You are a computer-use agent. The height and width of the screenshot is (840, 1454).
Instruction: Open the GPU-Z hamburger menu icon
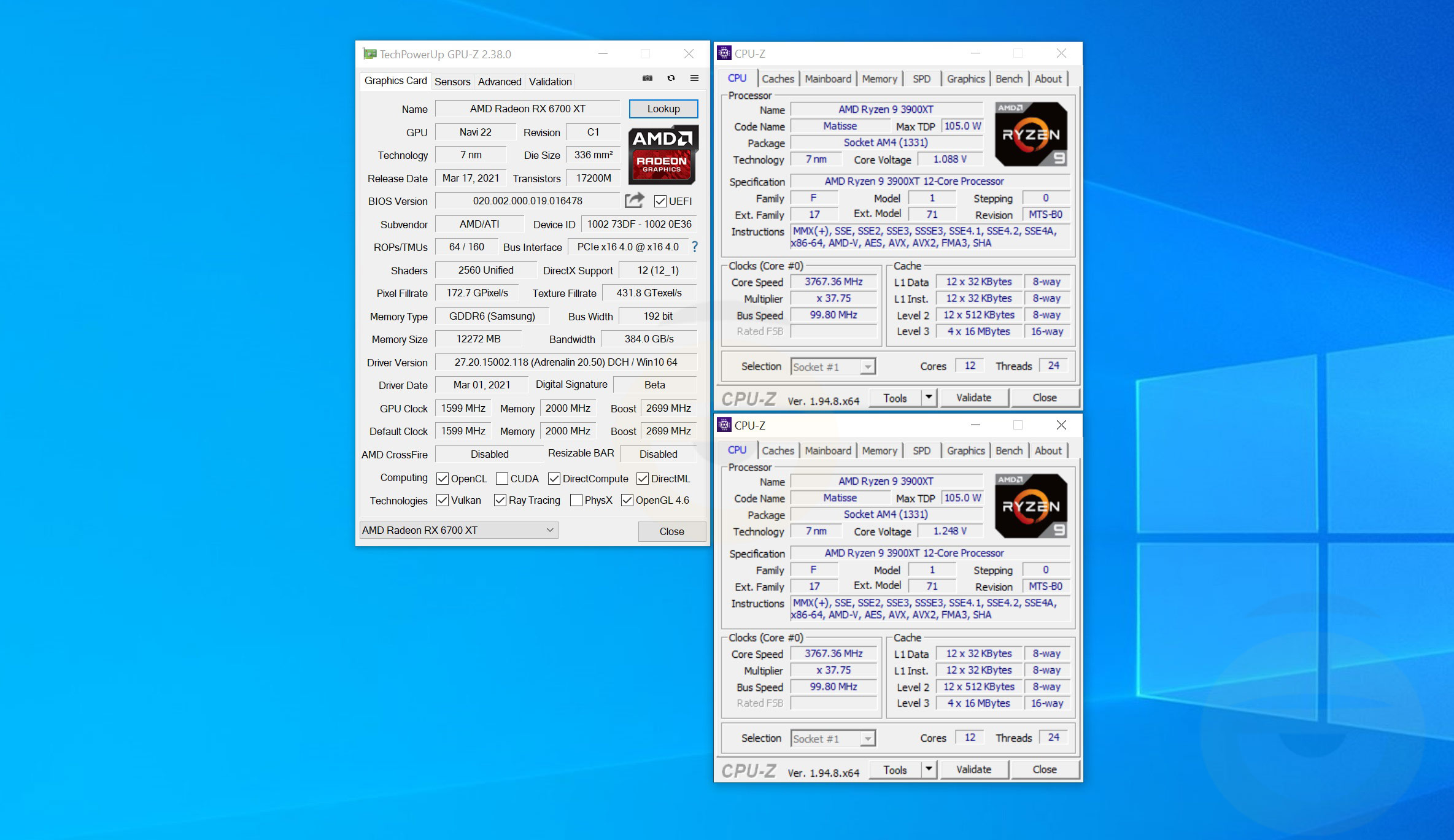pos(694,78)
